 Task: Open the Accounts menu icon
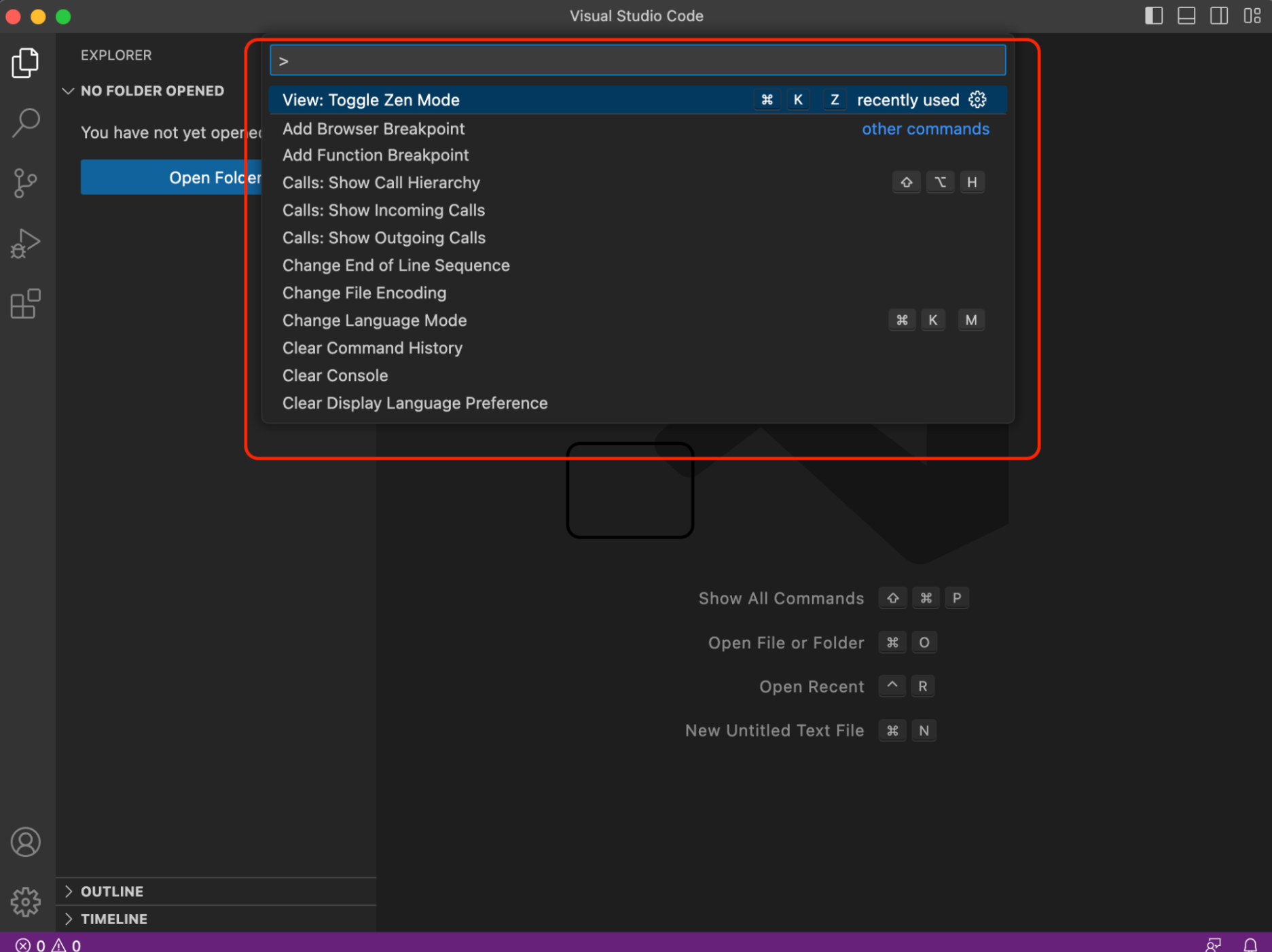click(x=26, y=842)
